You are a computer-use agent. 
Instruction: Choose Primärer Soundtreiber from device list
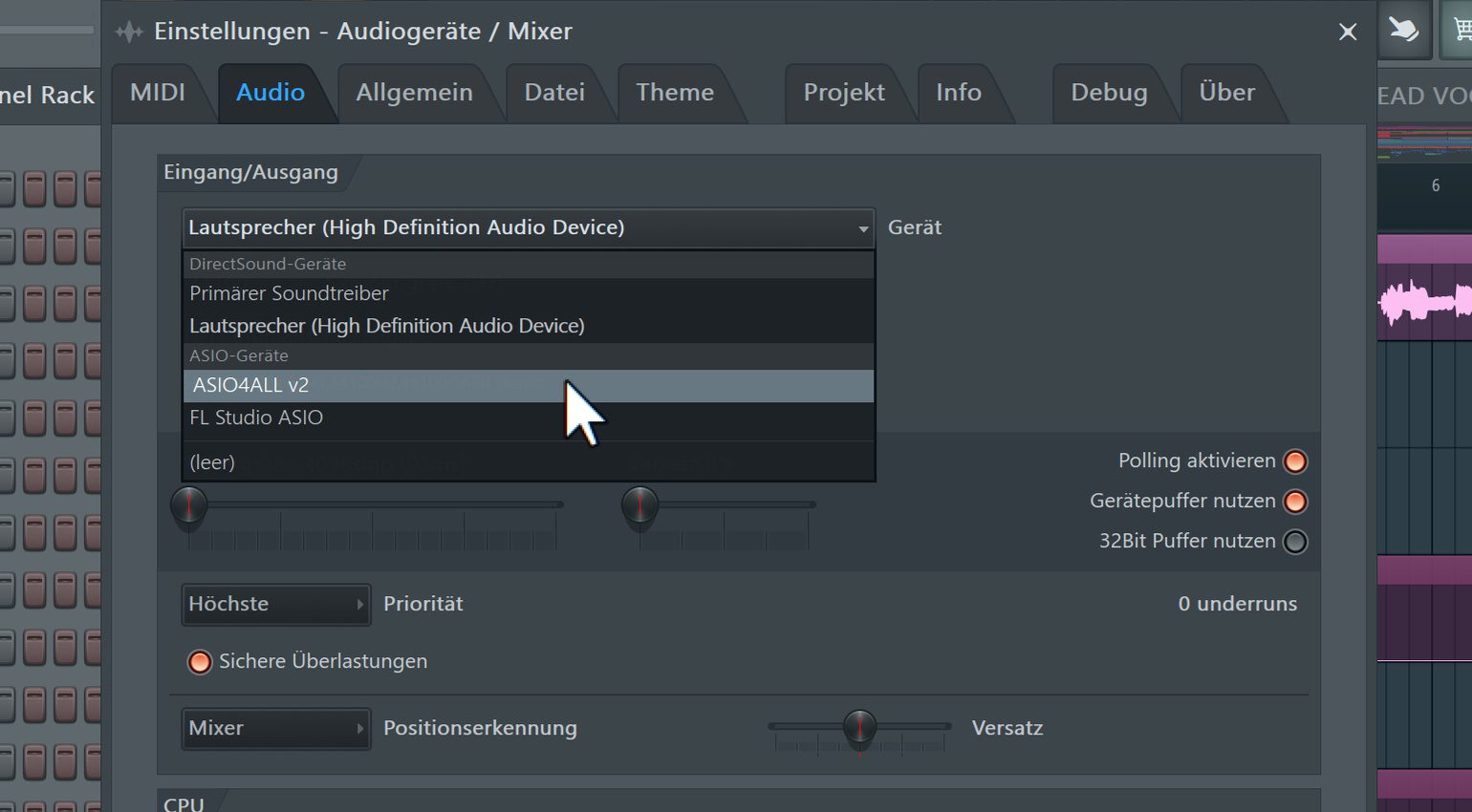[x=529, y=293]
